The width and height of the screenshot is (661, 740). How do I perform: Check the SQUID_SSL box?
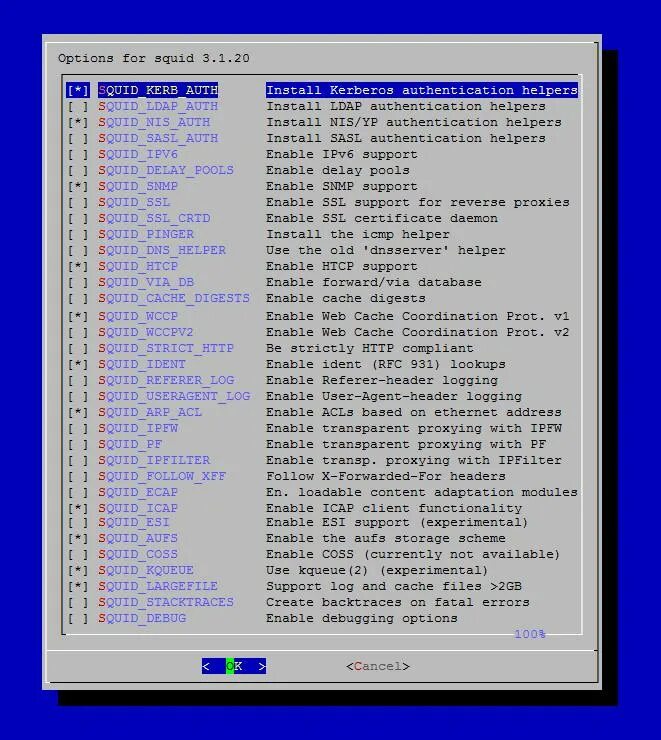click(78, 202)
